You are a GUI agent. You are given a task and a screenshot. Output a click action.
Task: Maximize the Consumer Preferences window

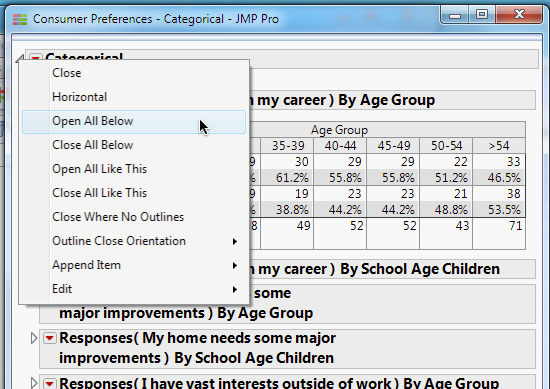482,15
